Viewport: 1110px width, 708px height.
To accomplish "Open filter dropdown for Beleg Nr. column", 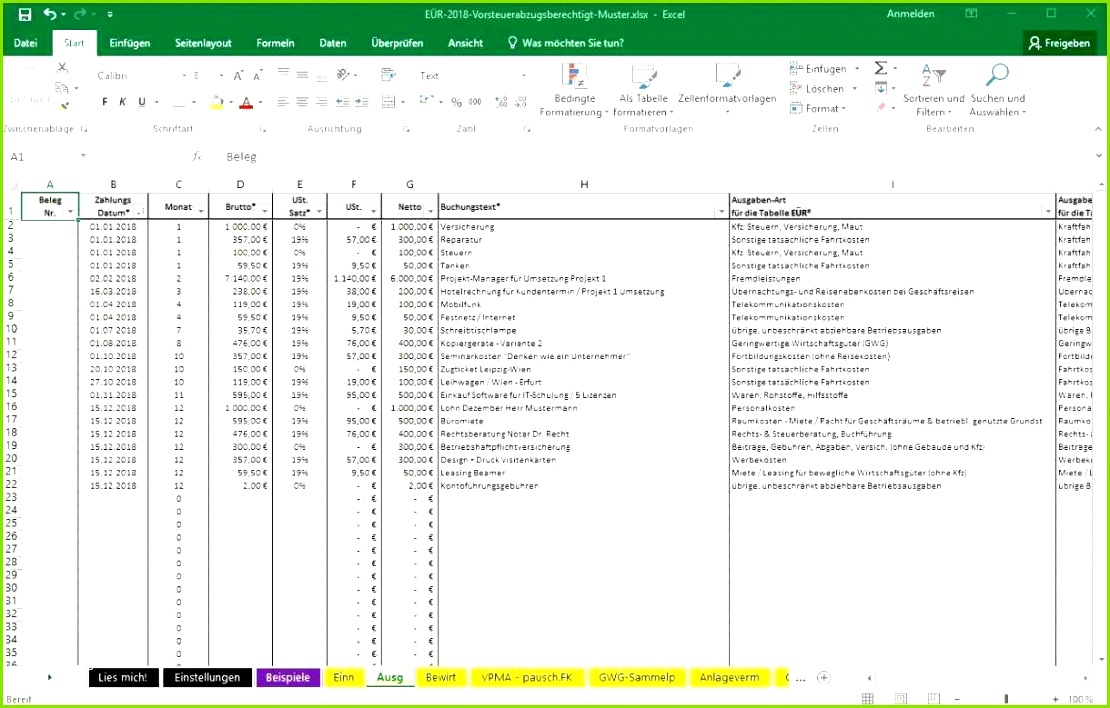I will click(70, 212).
